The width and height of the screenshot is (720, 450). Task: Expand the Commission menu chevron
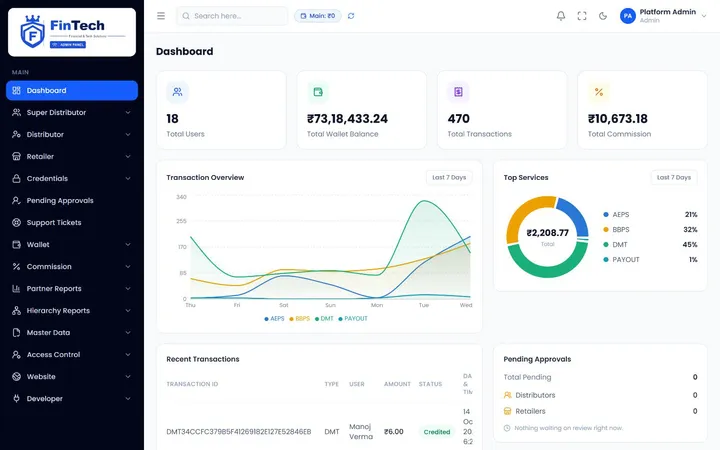point(128,267)
